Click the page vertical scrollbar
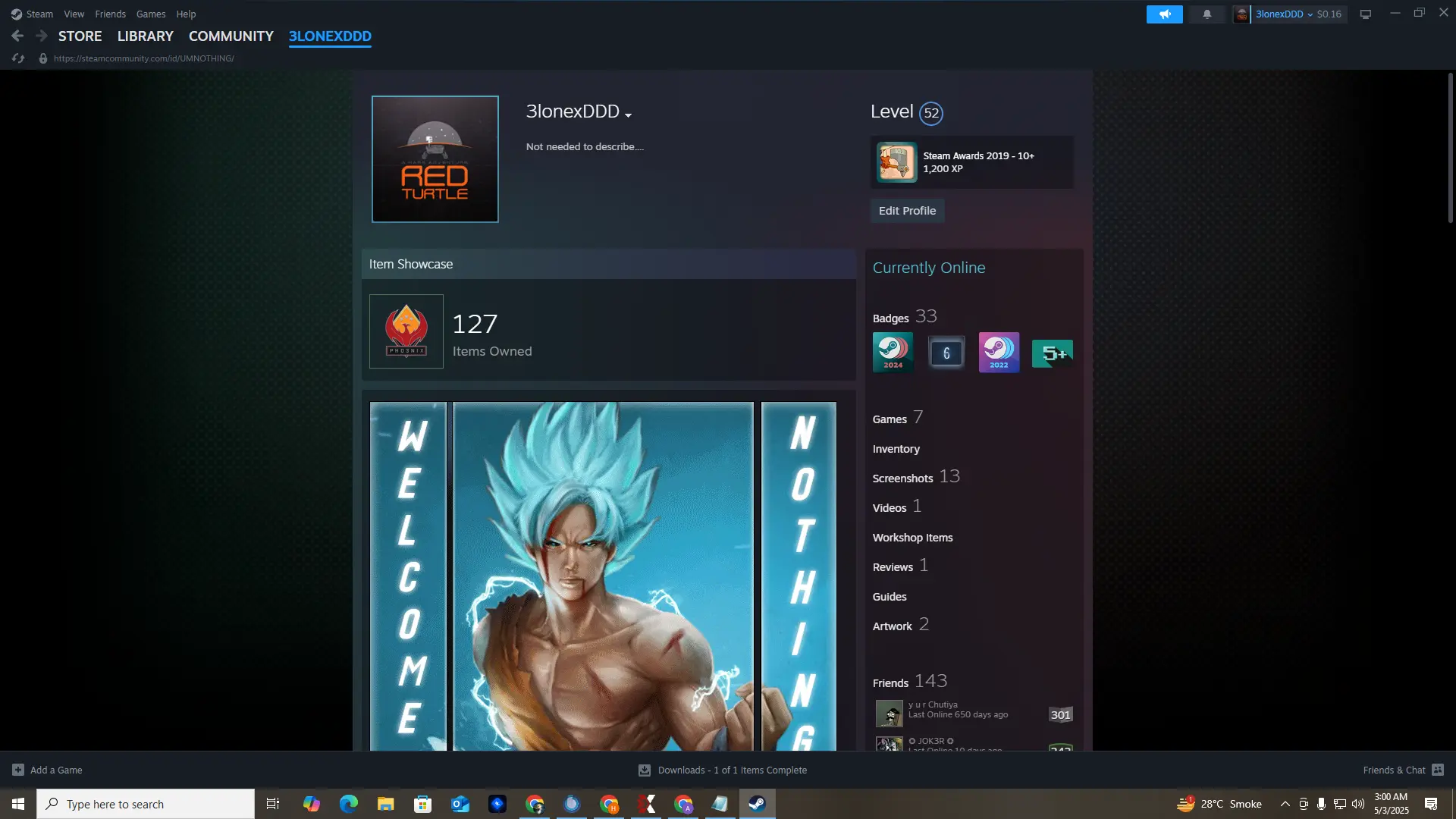The width and height of the screenshot is (1456, 819). (1450, 148)
